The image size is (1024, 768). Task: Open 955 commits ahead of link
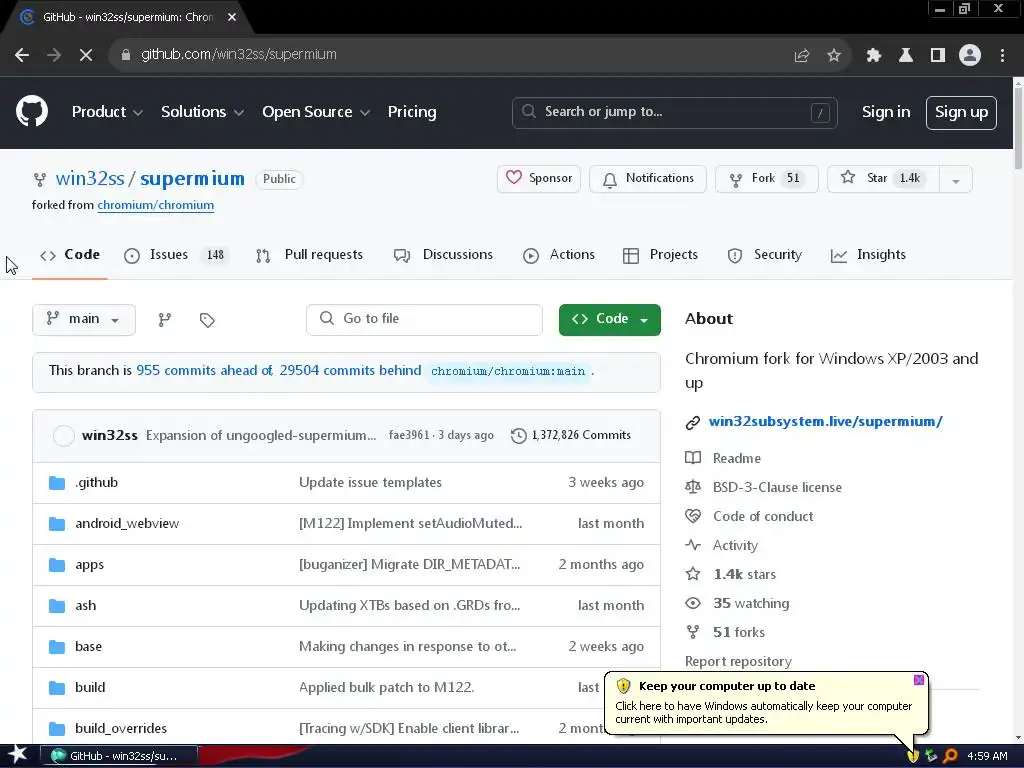tap(205, 371)
